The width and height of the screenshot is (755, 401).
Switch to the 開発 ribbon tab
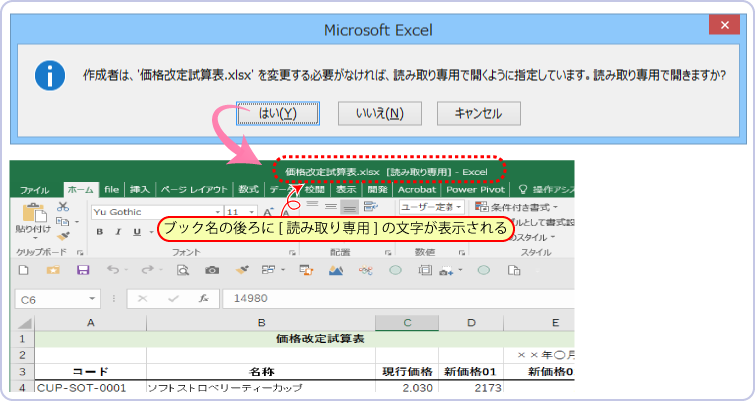click(x=378, y=190)
